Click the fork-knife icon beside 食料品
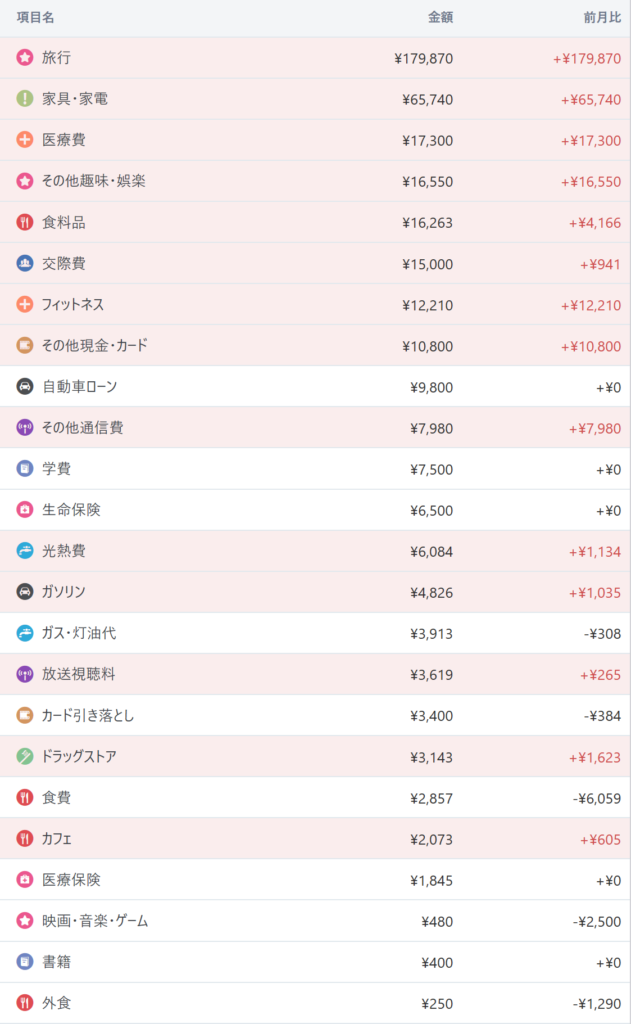The height and width of the screenshot is (1024, 631). pos(25,222)
